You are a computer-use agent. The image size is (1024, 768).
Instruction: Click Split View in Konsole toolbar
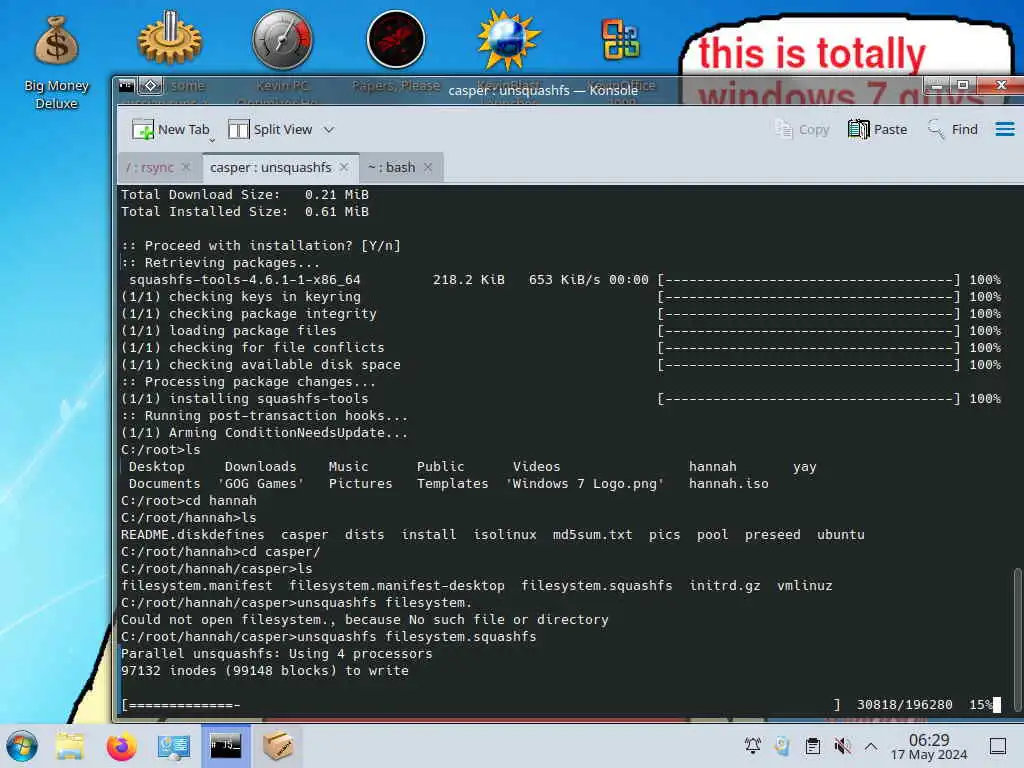(x=270, y=129)
